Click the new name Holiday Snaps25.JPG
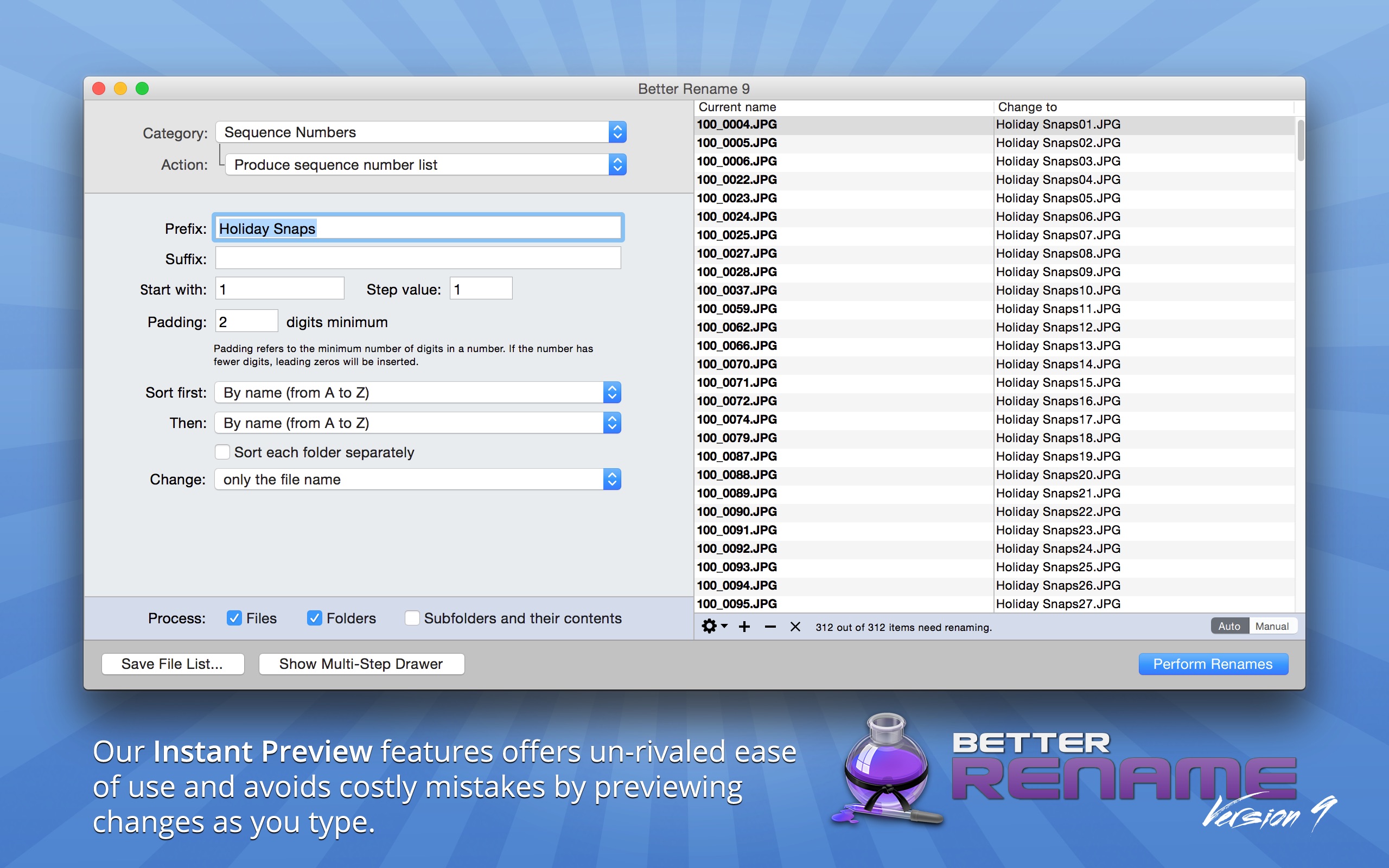Screen dimensions: 1389x868 pyautogui.click(x=1058, y=567)
